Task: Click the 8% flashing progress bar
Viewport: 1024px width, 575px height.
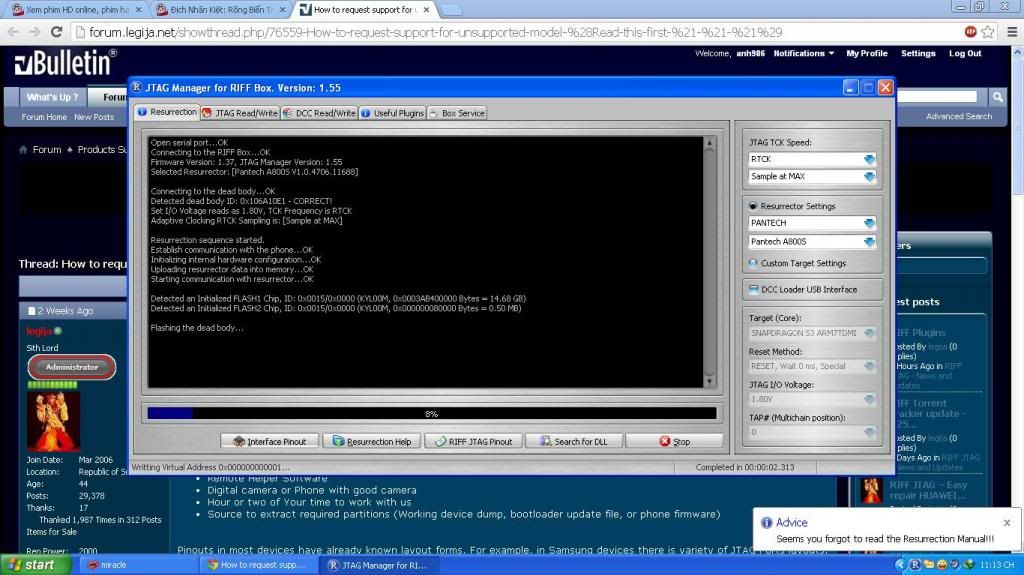Action: 432,414
